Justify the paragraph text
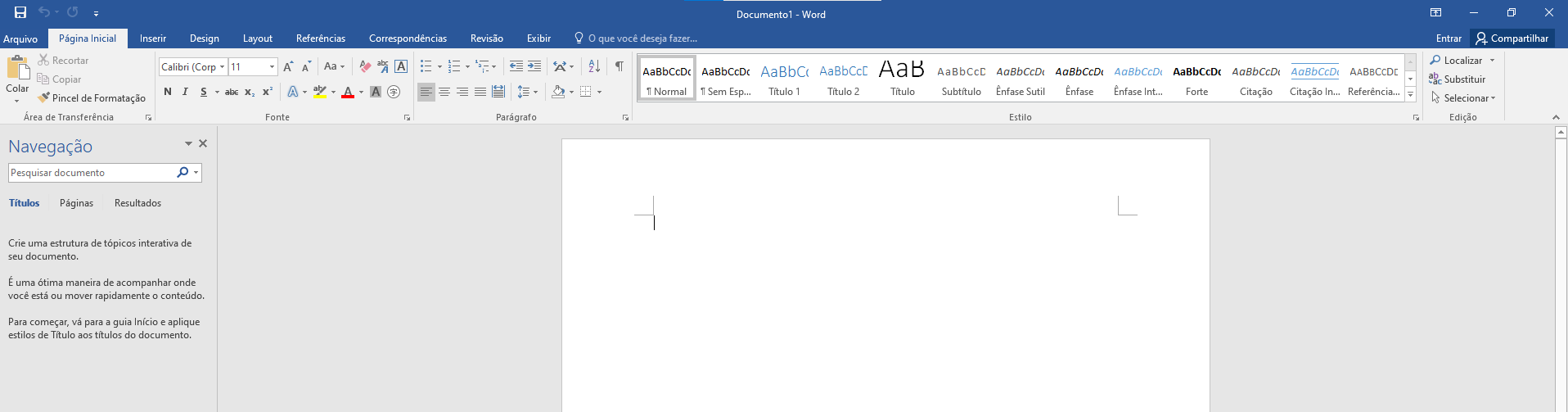1568x412 pixels. [480, 92]
